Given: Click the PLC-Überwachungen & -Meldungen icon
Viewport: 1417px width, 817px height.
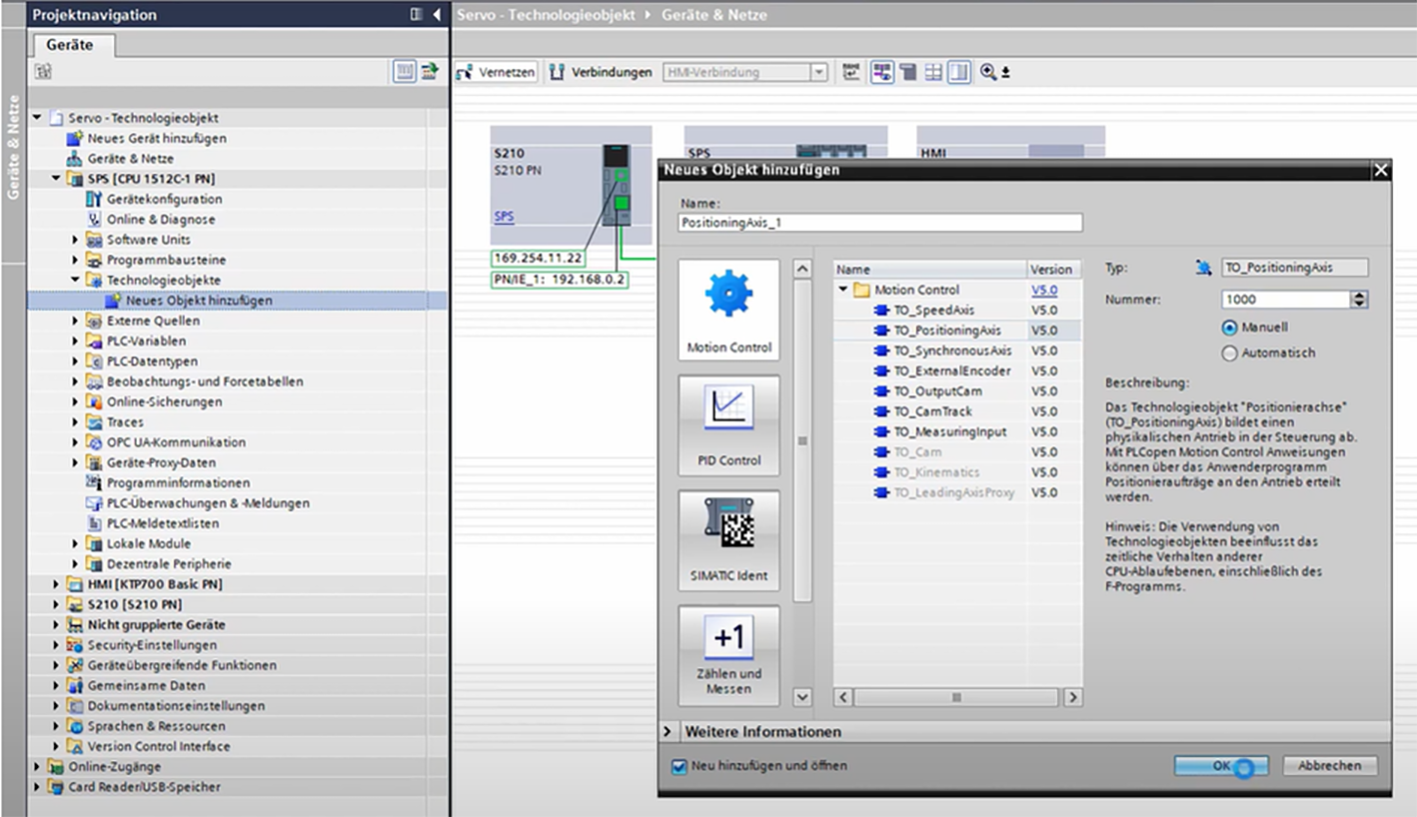Looking at the screenshot, I should (95, 503).
